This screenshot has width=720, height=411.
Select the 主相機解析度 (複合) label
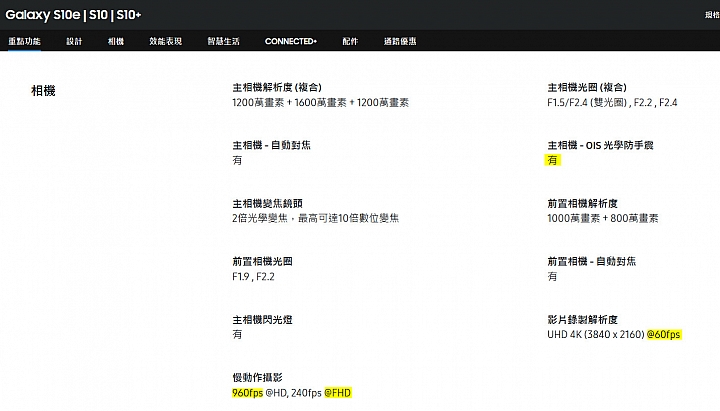277,87
